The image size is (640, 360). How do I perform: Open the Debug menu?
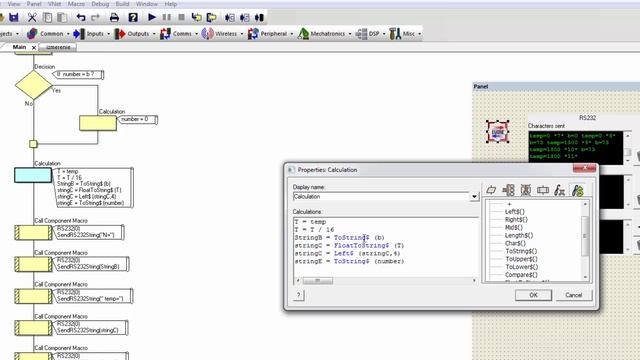tap(100, 4)
